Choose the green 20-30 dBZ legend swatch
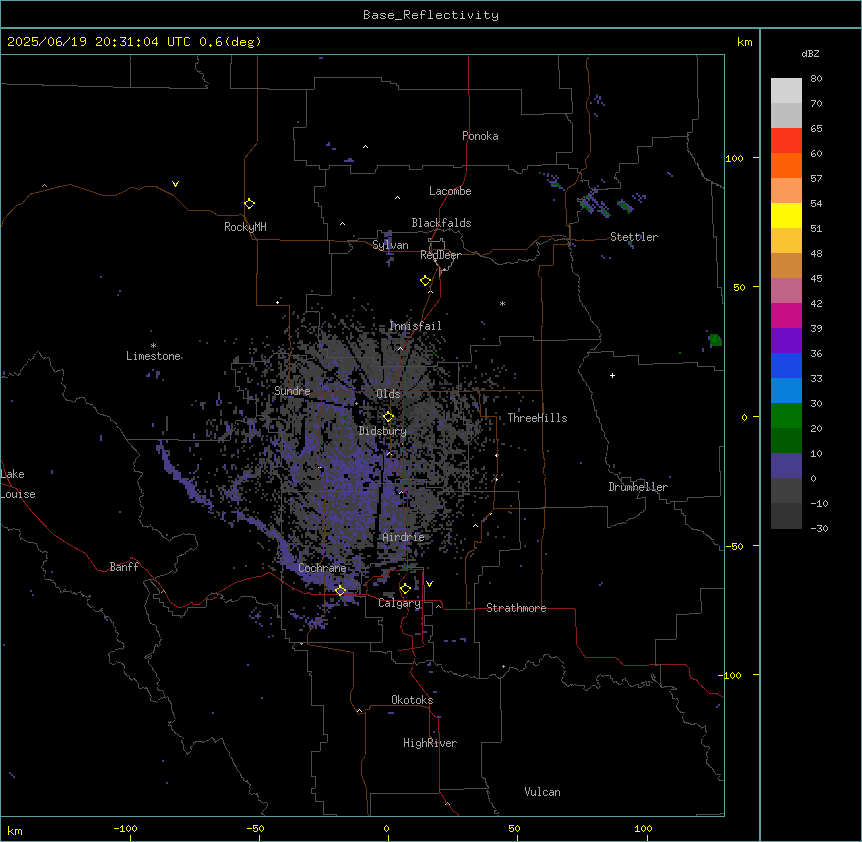This screenshot has height=842, width=862. tap(786, 416)
